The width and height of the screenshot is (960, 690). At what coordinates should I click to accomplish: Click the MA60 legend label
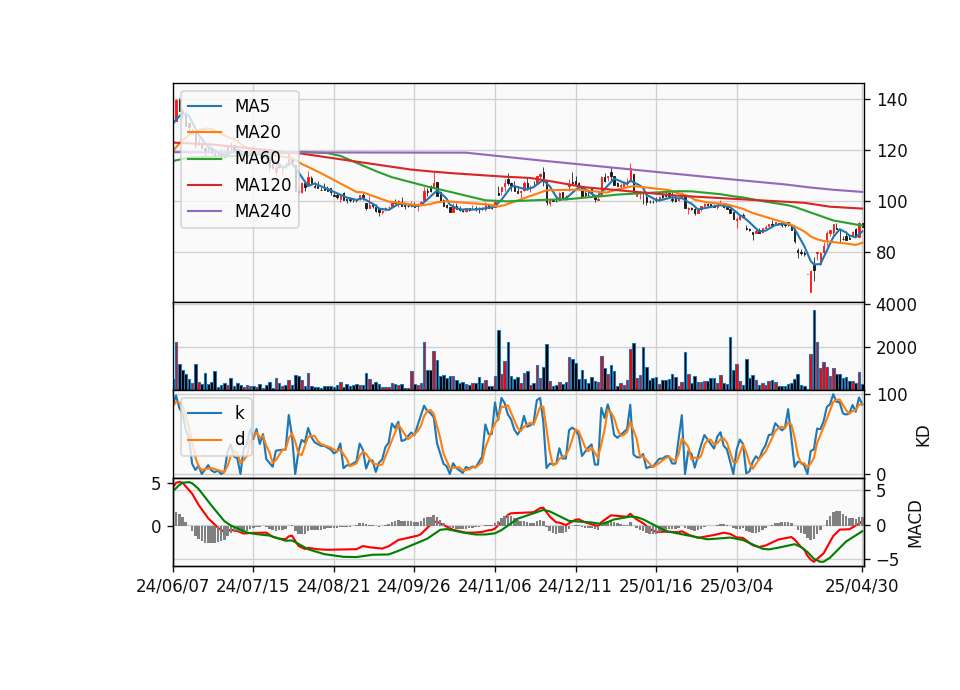pyautogui.click(x=257, y=159)
